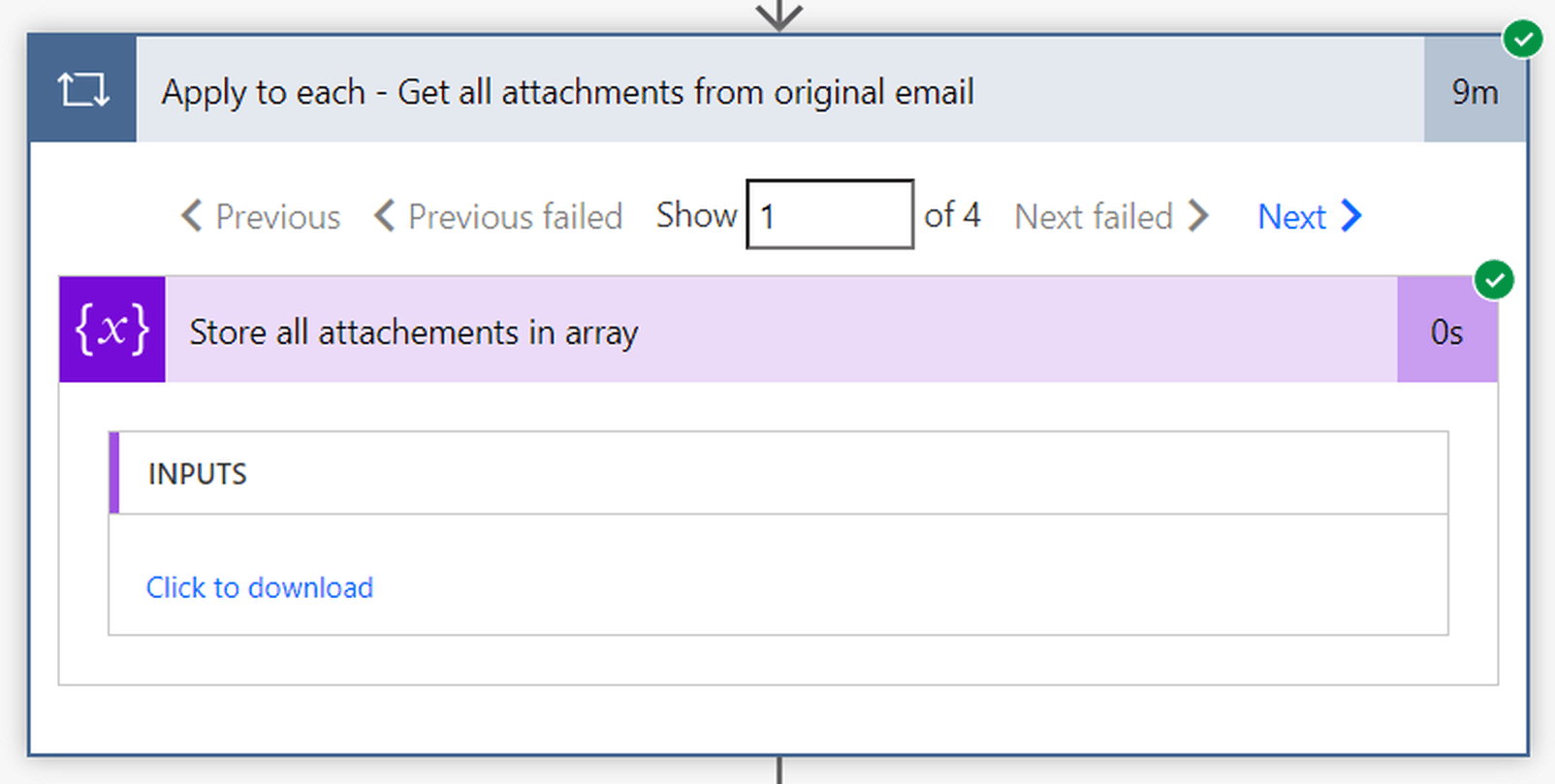Click the Store action's green success checkmark
This screenshot has height=784, width=1555.
tap(1494, 280)
